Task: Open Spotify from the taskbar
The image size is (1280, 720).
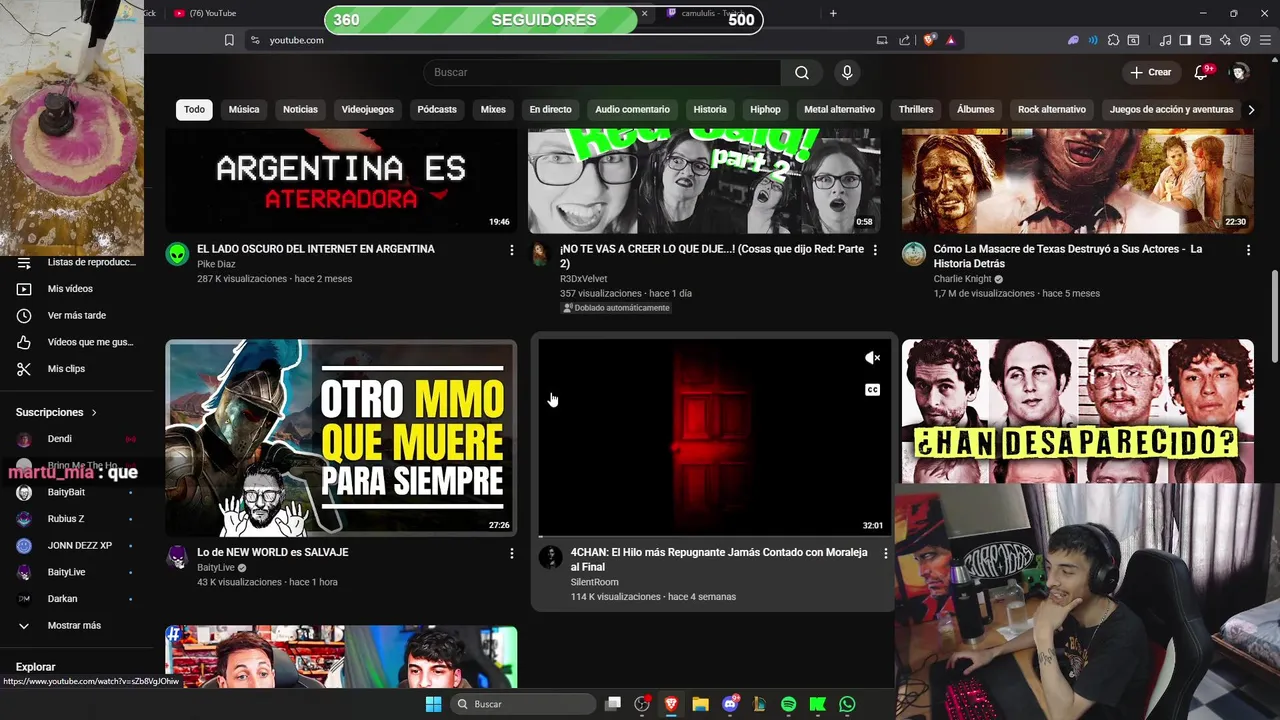Action: (788, 704)
